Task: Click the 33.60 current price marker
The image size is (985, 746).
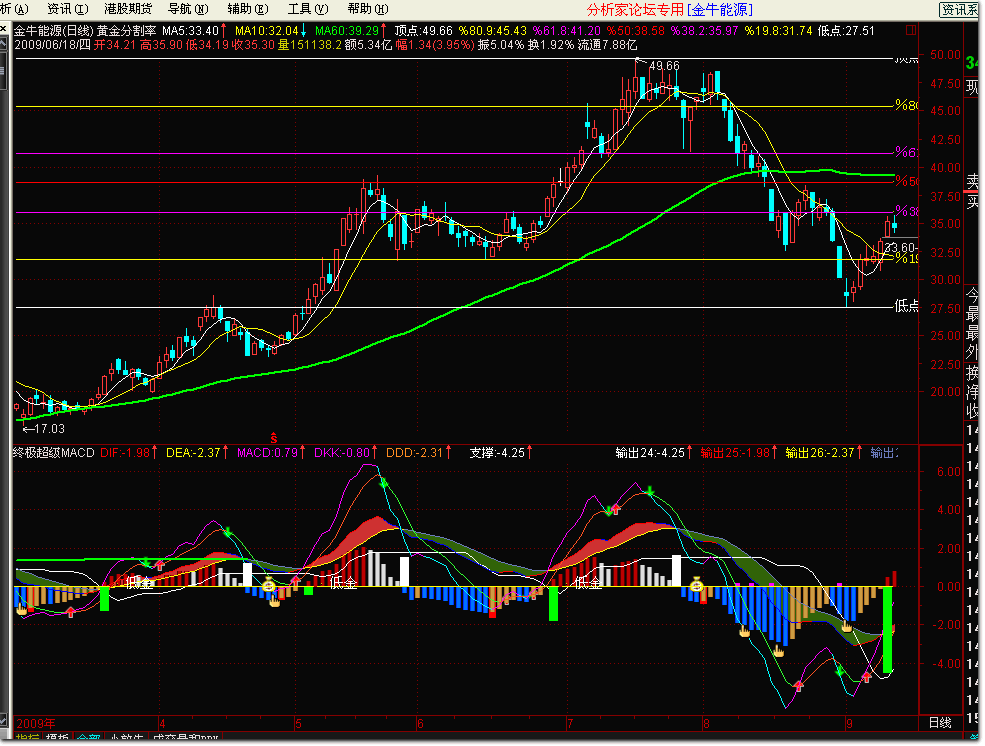Action: 900,247
